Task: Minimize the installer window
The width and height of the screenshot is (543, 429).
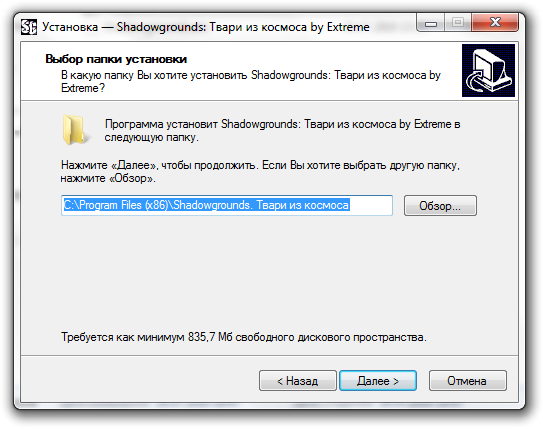Action: (x=431, y=24)
